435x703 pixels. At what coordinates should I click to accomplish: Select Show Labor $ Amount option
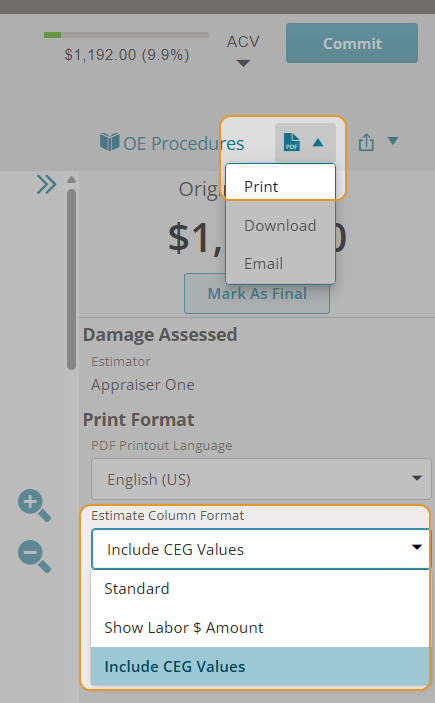pyautogui.click(x=260, y=628)
